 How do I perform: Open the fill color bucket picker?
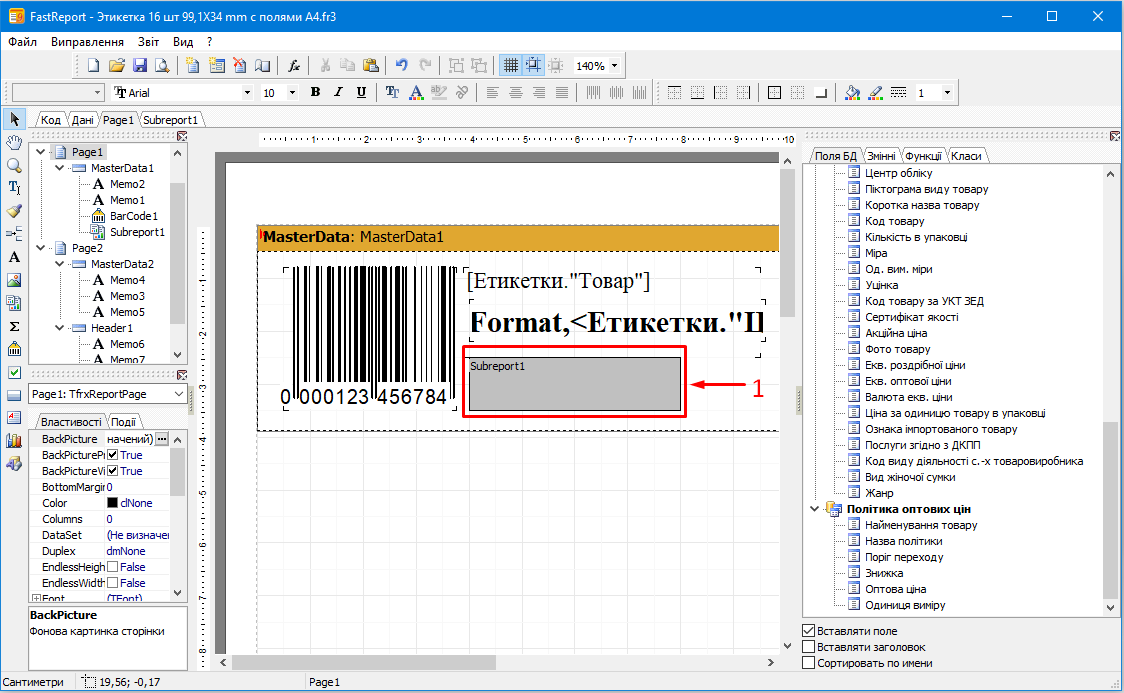tap(851, 93)
